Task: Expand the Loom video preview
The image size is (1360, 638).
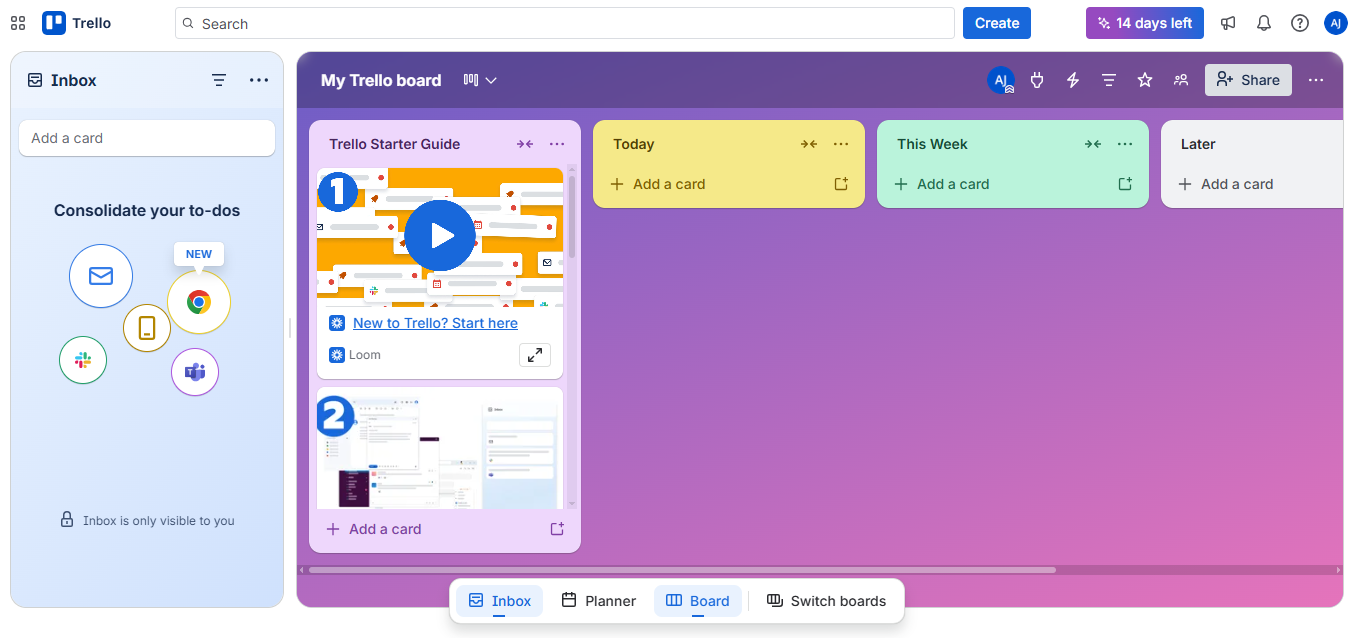Action: point(535,355)
